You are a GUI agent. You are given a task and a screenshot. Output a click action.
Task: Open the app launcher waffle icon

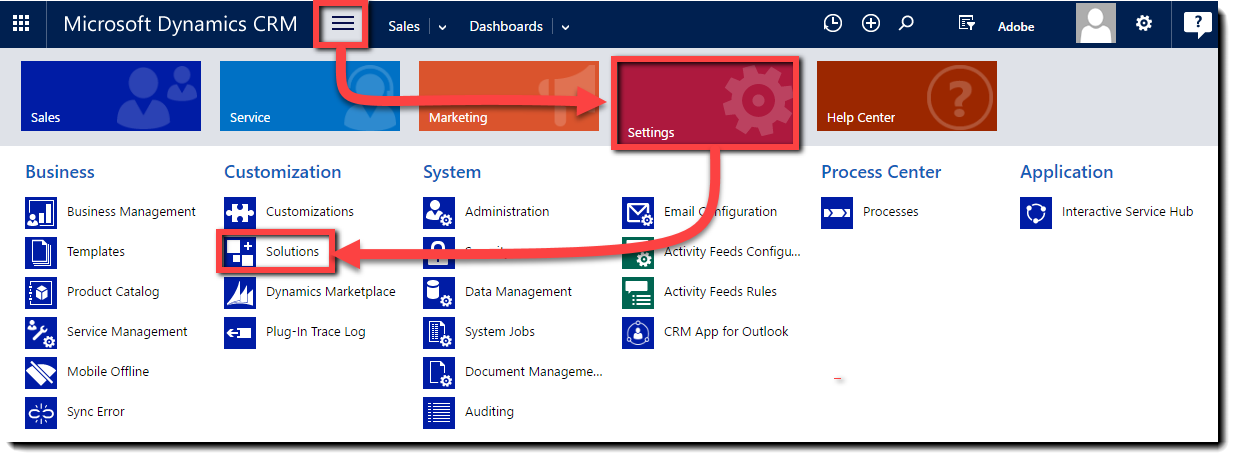(x=21, y=24)
